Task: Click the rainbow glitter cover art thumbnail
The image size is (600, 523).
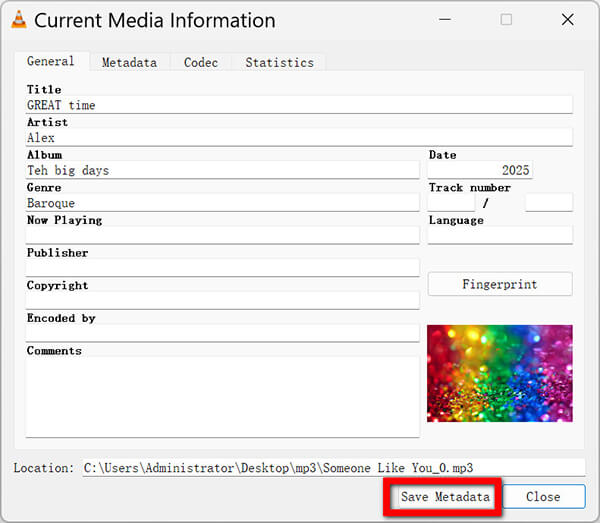Action: click(500, 373)
